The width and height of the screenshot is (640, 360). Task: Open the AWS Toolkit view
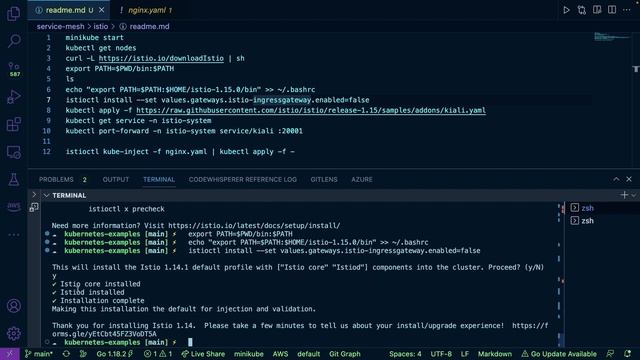[x=13, y=207]
